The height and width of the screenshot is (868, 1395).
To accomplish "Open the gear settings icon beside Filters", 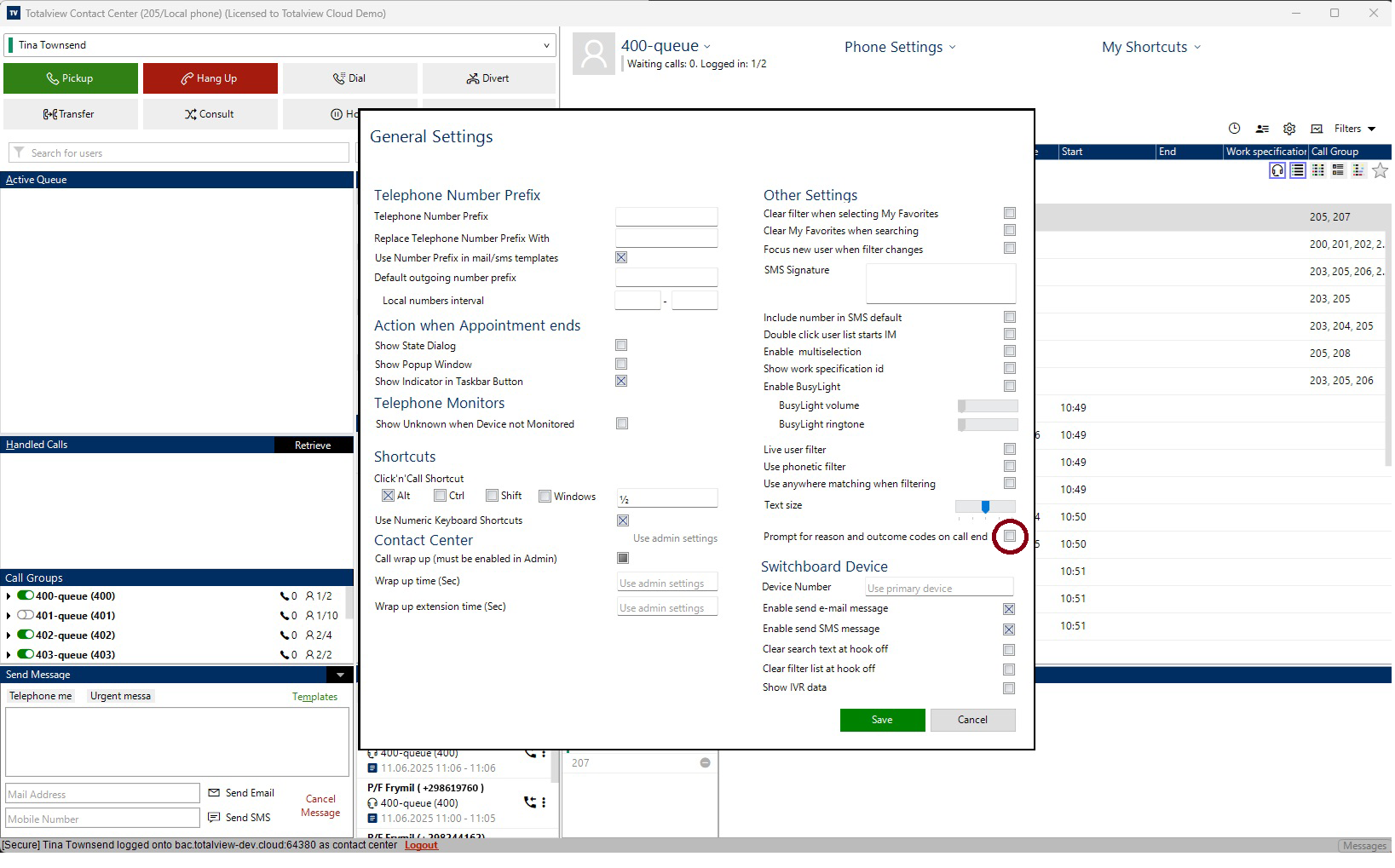I will point(1289,129).
